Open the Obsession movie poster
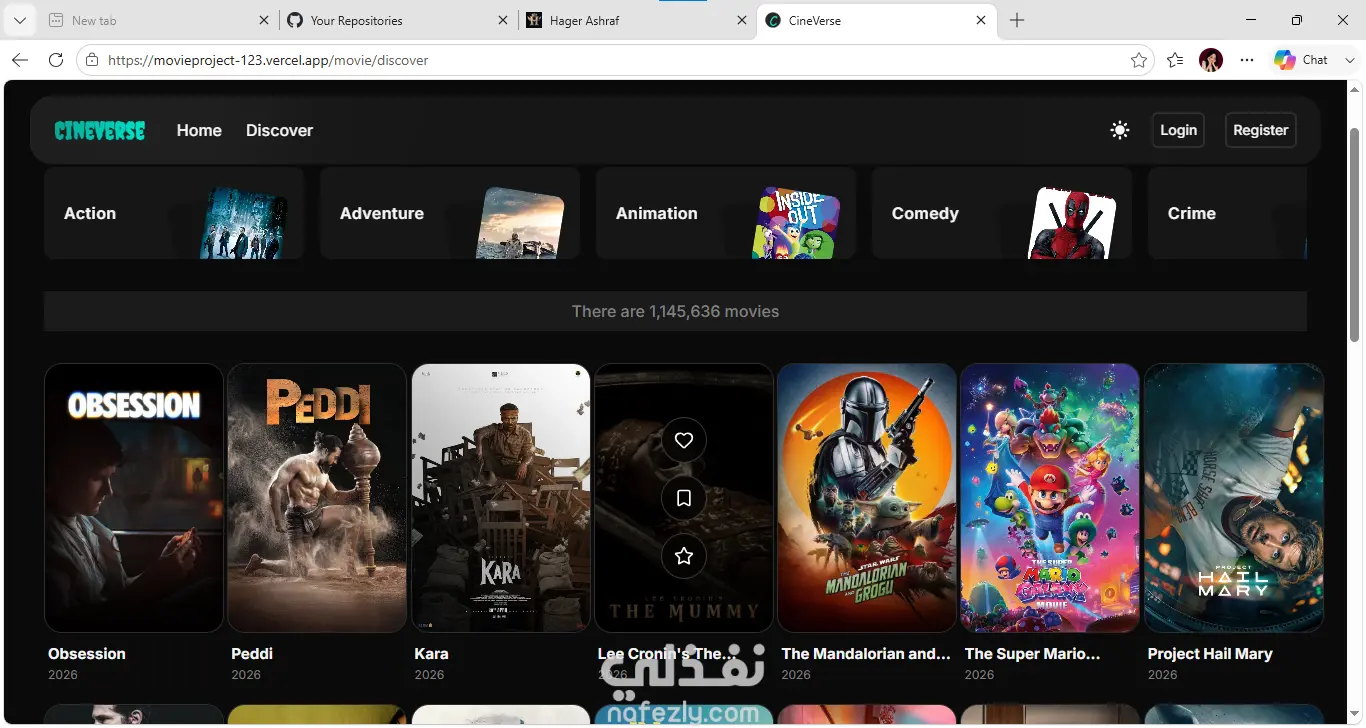Viewport: 1366px width, 728px height. pos(134,498)
